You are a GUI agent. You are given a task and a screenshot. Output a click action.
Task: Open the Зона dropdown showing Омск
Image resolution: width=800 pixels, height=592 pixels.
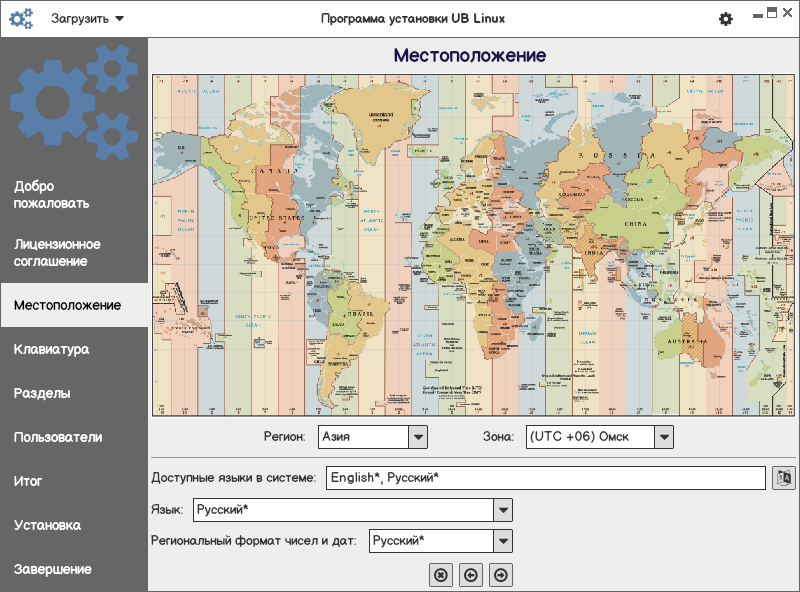663,437
